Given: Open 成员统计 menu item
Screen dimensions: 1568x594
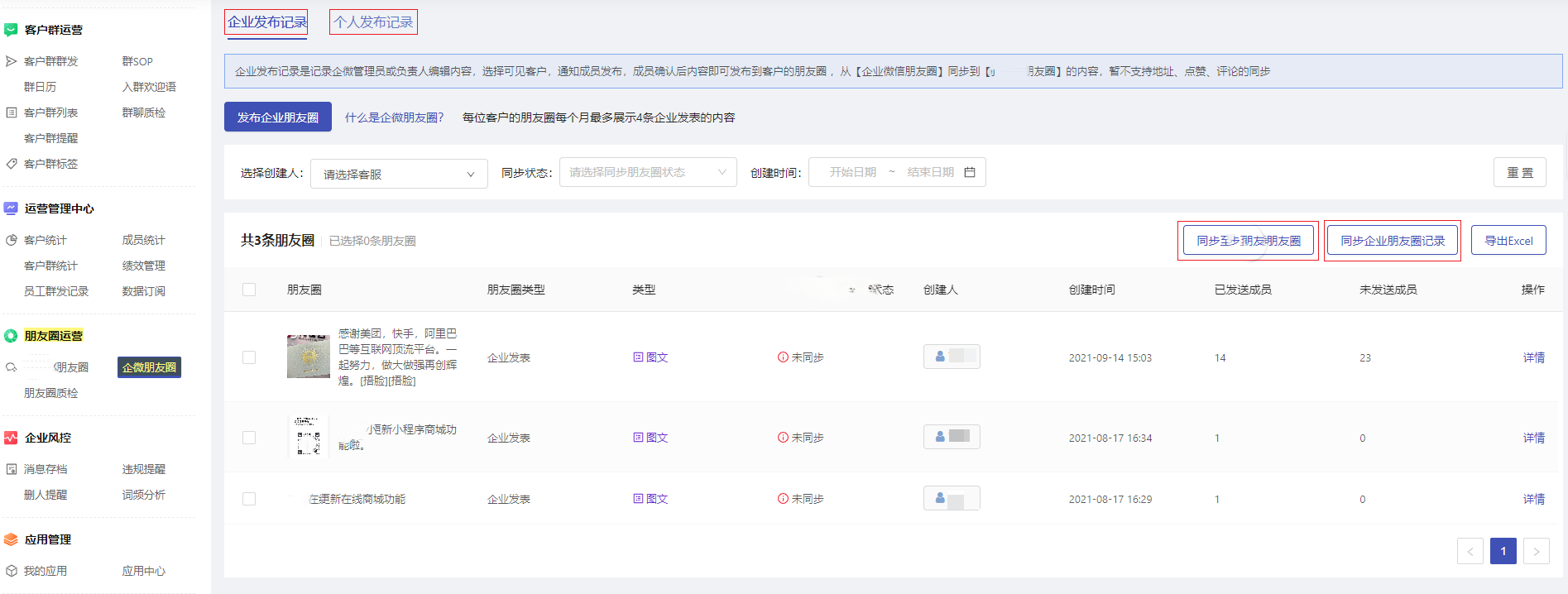Looking at the screenshot, I should point(144,240).
